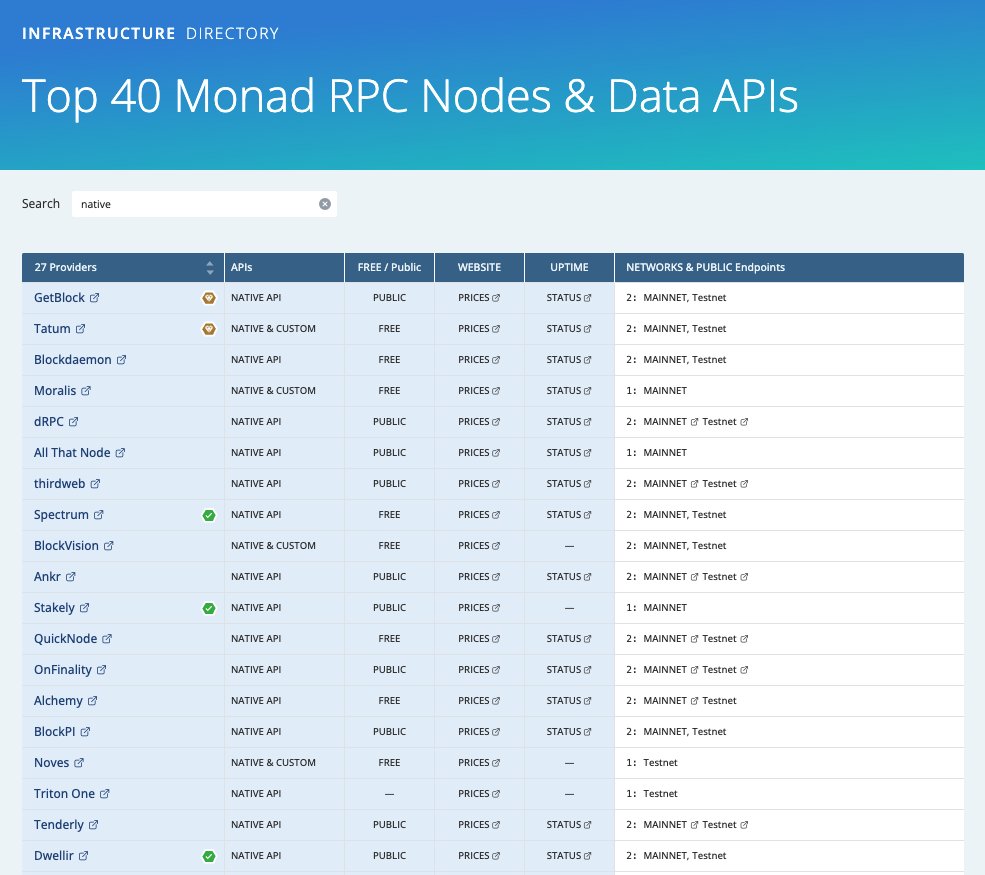This screenshot has width=985, height=875.
Task: Sort providers using the column sort arrows
Action: click(x=210, y=268)
